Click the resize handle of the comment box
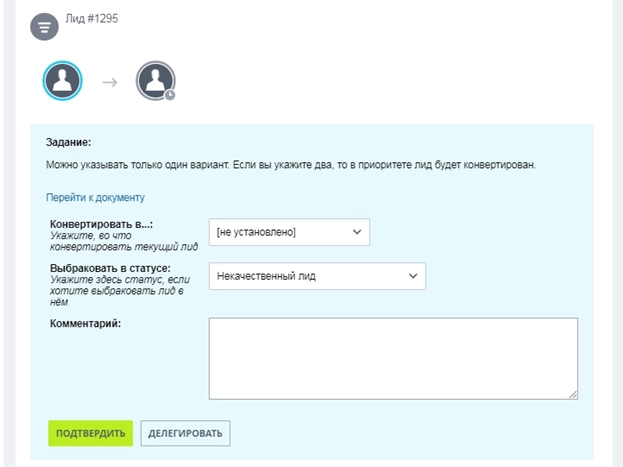The image size is (623, 467). 572,394
